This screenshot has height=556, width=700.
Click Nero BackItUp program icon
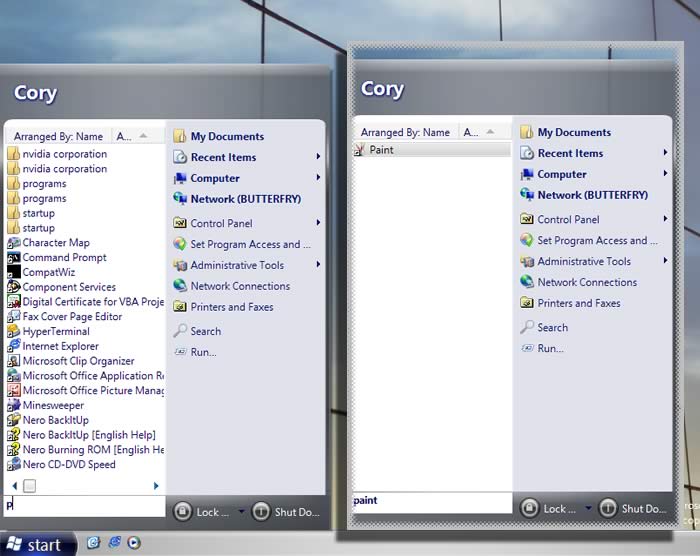pyautogui.click(x=14, y=420)
